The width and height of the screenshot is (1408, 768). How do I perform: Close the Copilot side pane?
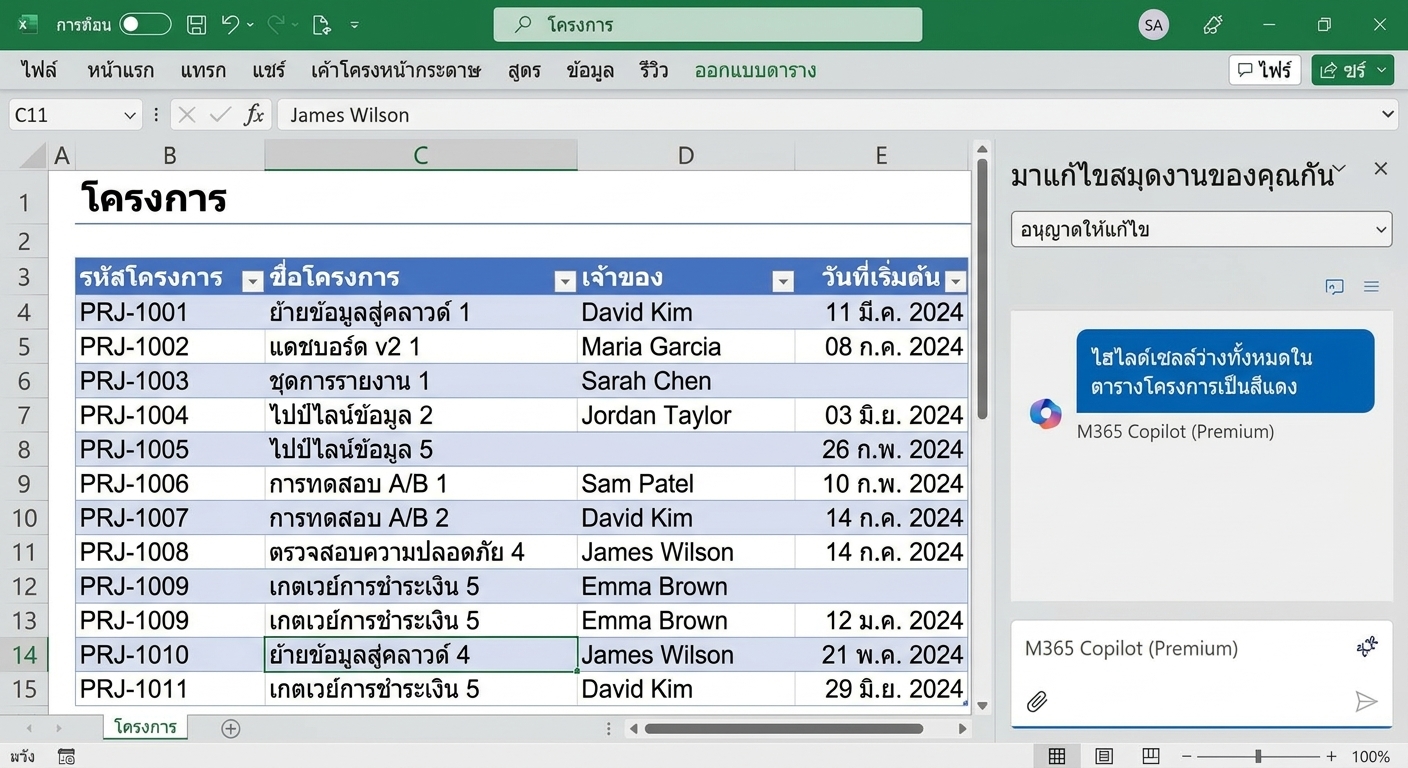pos(1381,168)
